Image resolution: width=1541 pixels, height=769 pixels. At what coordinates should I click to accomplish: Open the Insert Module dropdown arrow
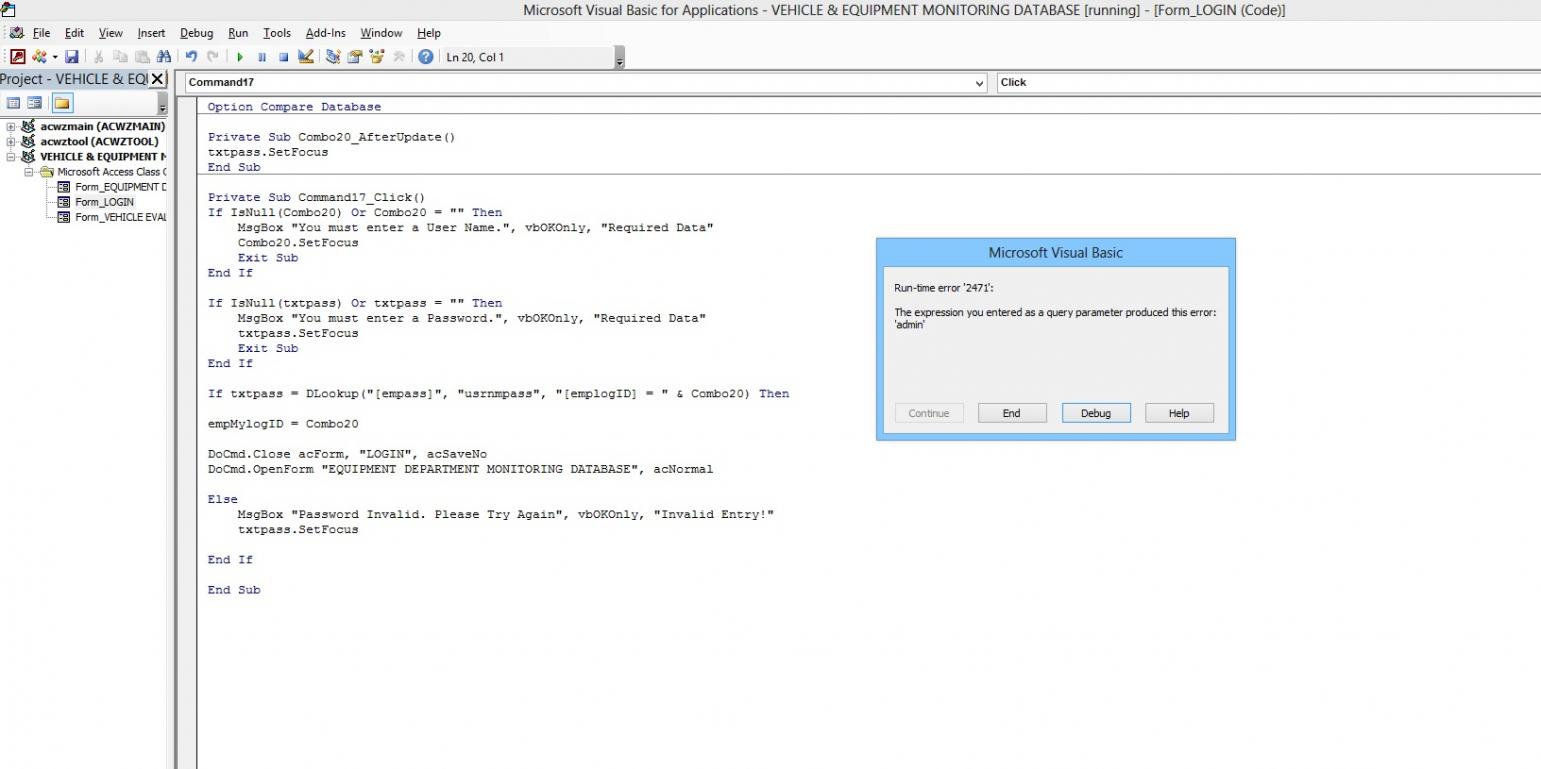coord(54,57)
